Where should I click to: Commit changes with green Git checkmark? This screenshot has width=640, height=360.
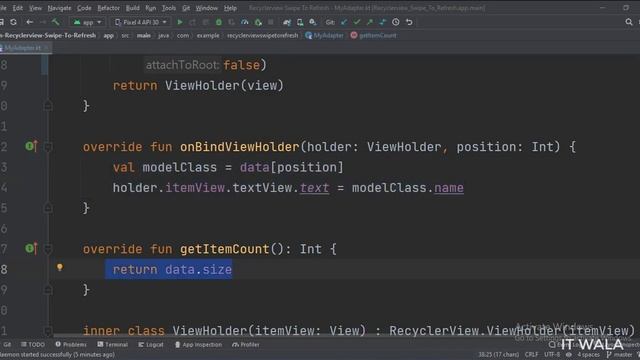point(357,22)
